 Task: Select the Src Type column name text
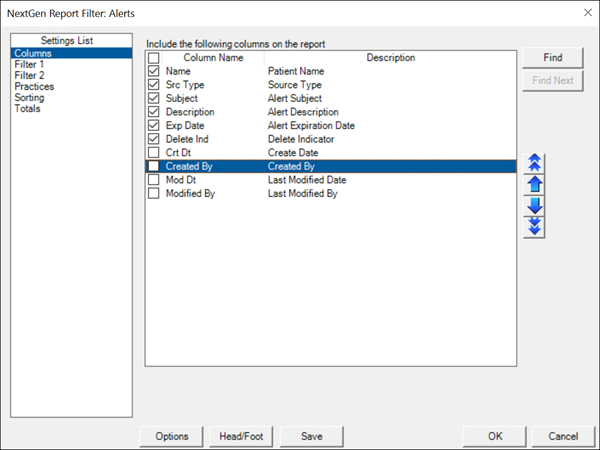[x=185, y=85]
